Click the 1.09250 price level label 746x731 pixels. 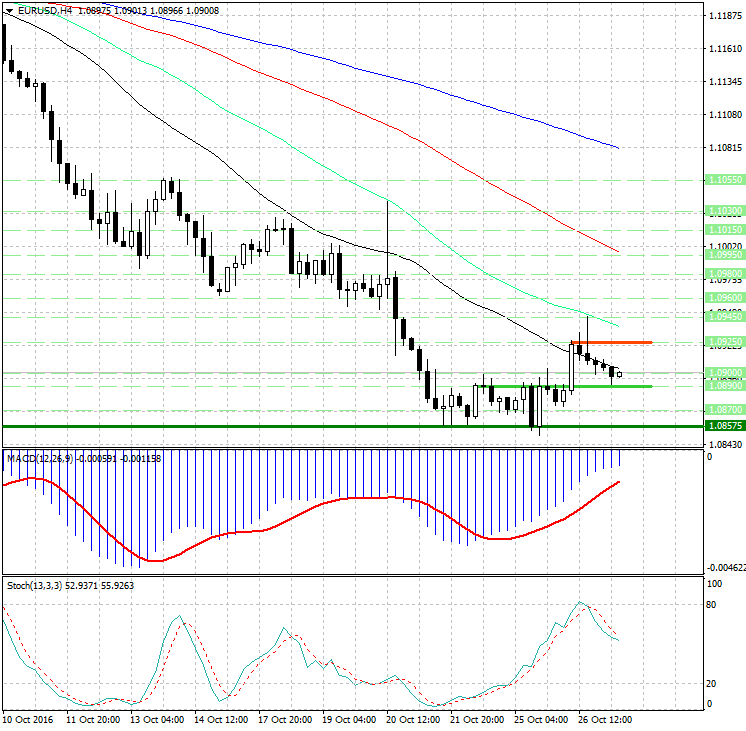pyautogui.click(x=723, y=342)
